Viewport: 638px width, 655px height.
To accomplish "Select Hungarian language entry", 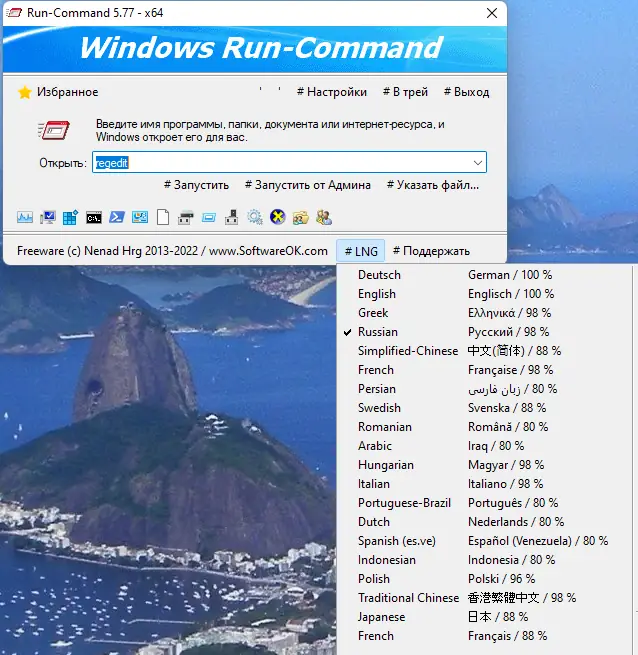I will pos(485,465).
